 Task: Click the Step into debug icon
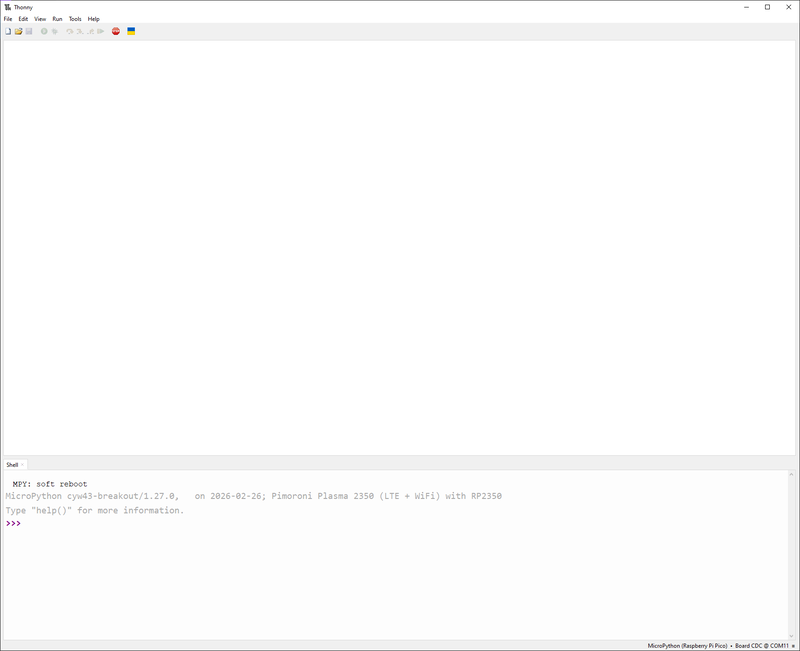pos(80,31)
